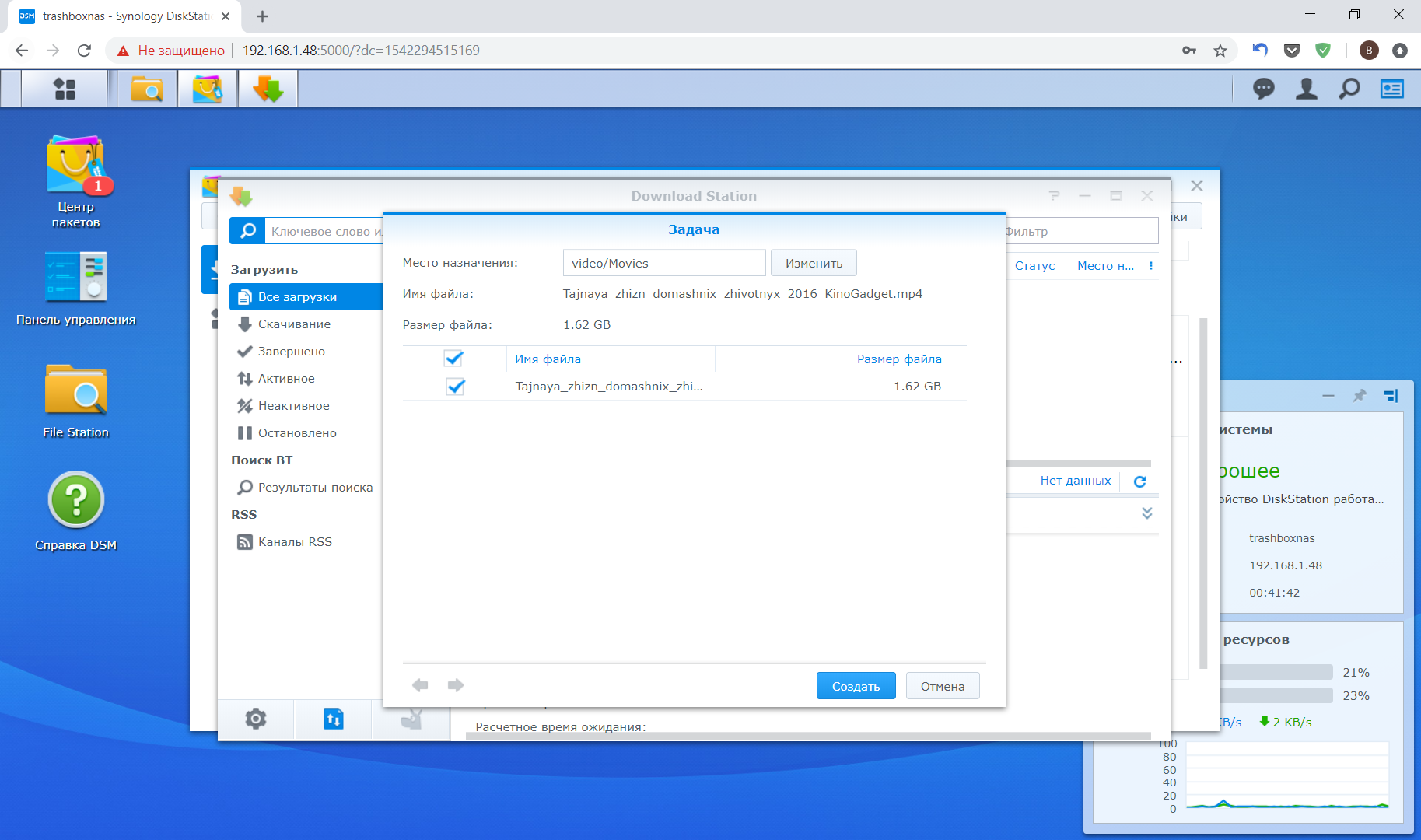The height and width of the screenshot is (840, 1421).
Task: Toggle the DSM widgets panel icon
Action: click(x=1392, y=89)
